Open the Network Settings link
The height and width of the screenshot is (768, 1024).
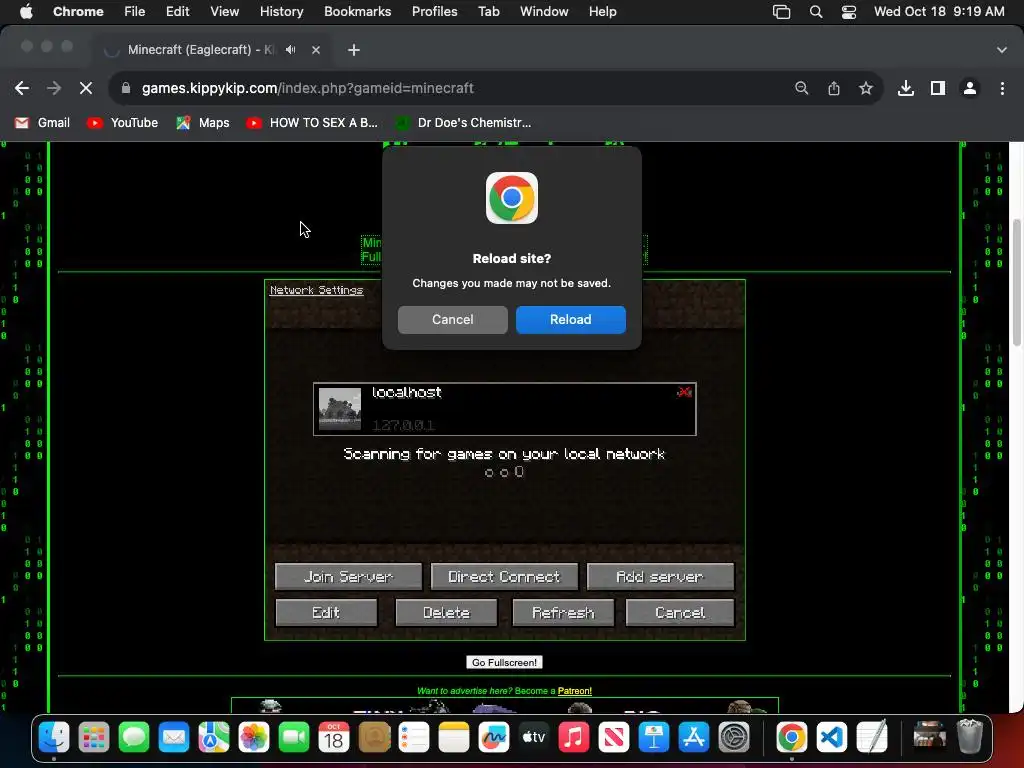(x=316, y=290)
